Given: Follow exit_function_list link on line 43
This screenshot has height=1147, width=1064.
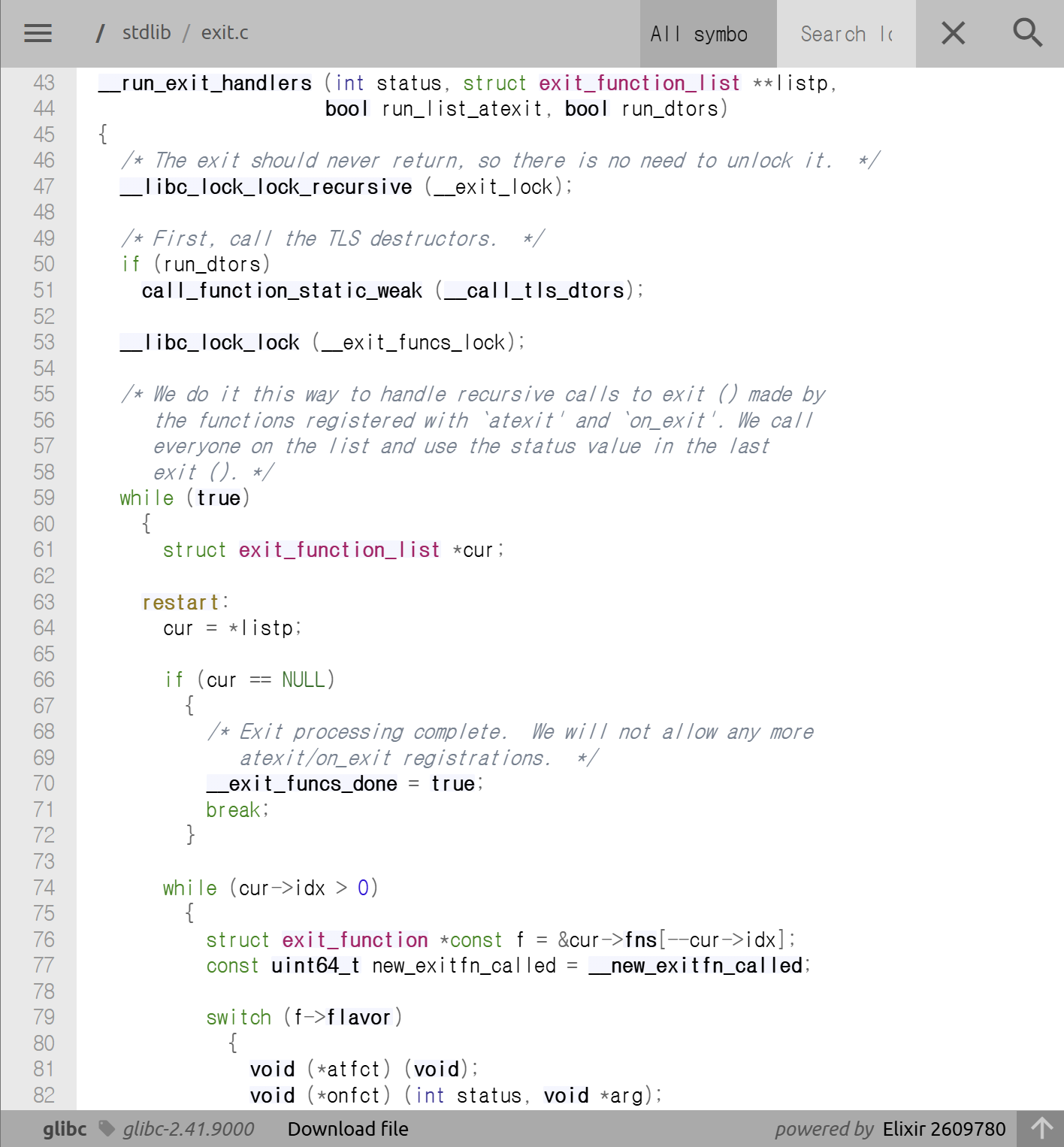Looking at the screenshot, I should click(x=639, y=83).
